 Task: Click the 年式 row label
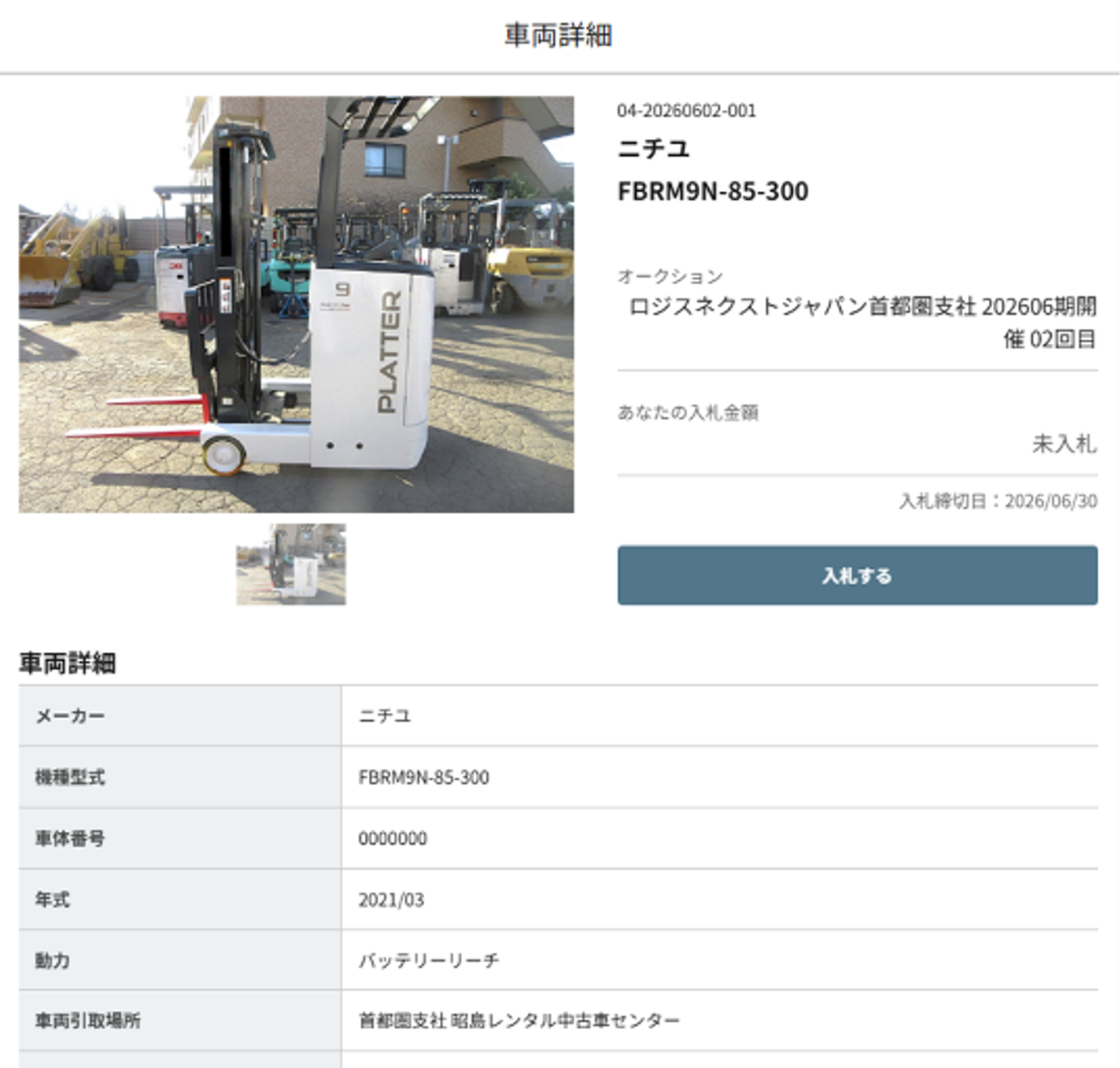click(x=52, y=900)
